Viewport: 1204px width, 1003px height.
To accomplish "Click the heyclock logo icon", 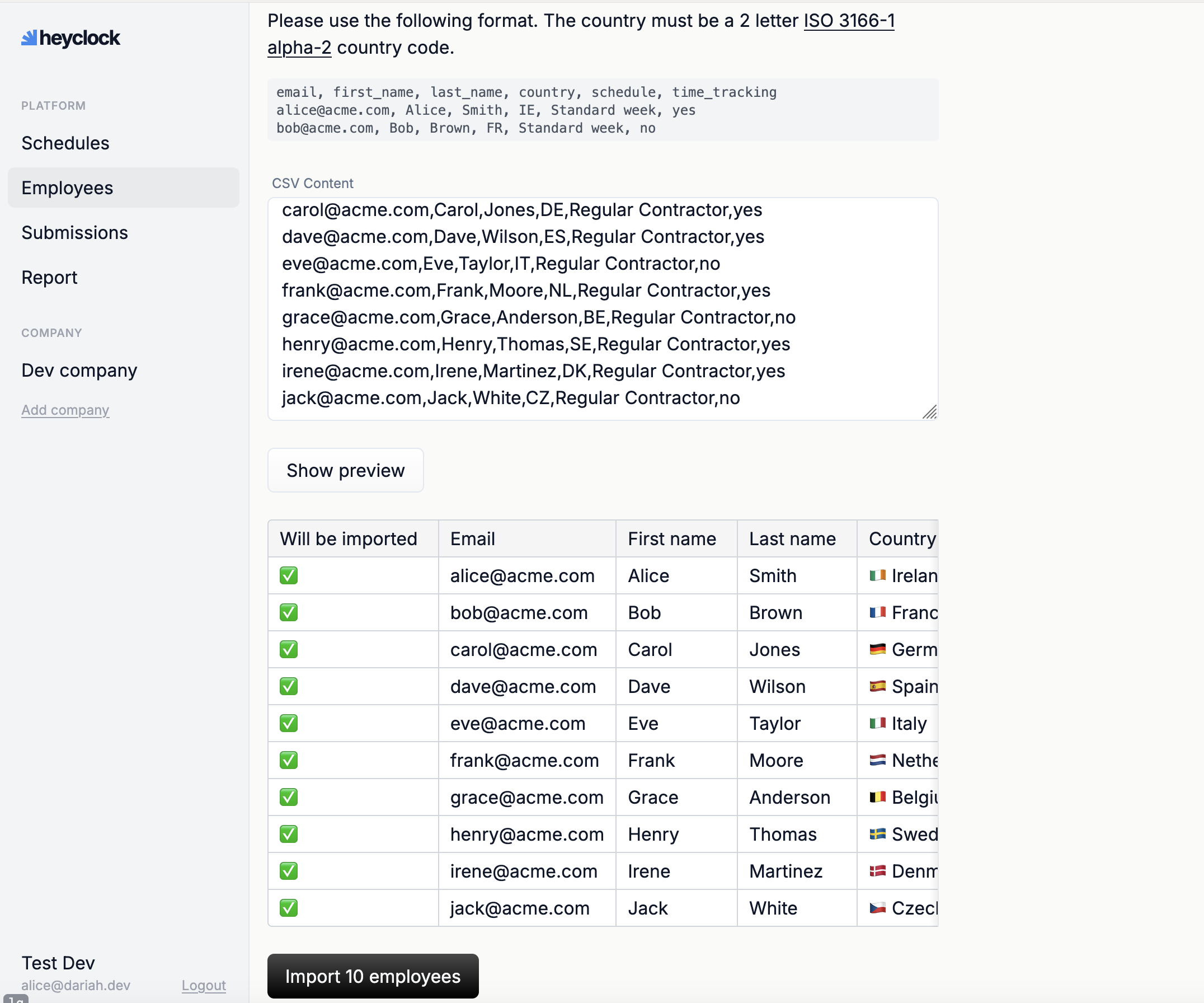I will tap(29, 38).
